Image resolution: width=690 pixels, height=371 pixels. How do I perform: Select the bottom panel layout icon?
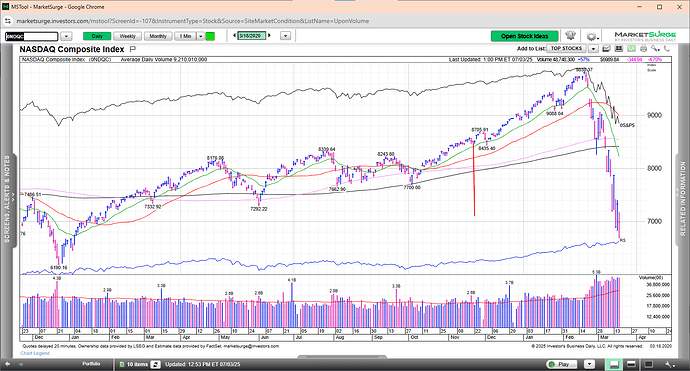614,364
